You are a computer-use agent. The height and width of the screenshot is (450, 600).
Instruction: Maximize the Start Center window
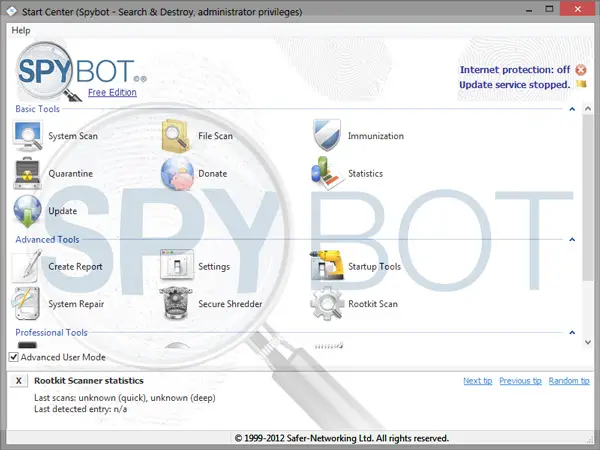click(549, 9)
